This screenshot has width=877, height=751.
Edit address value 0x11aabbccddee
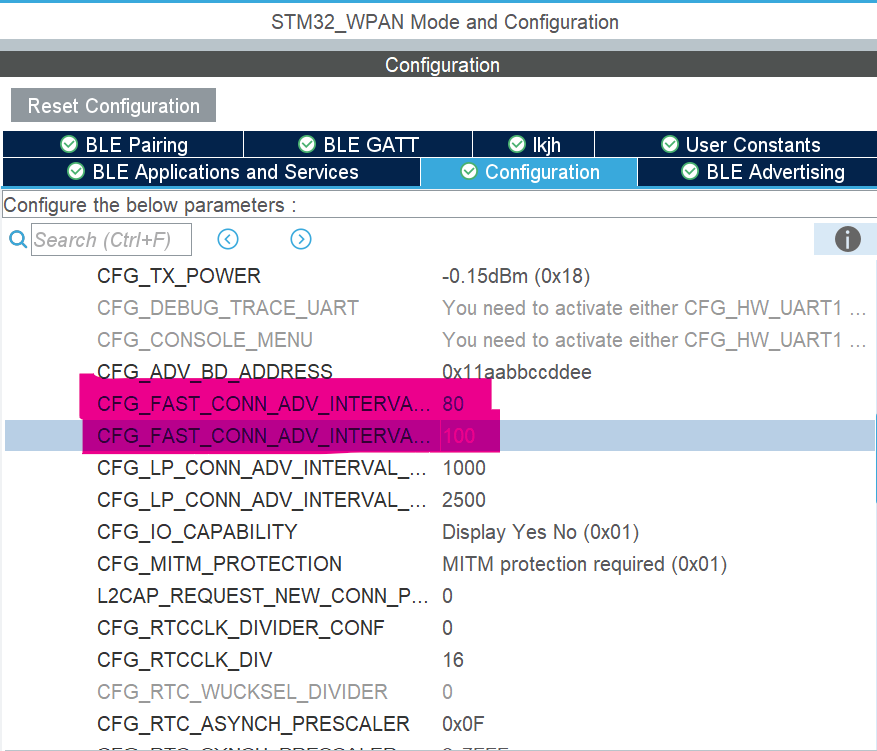516,372
